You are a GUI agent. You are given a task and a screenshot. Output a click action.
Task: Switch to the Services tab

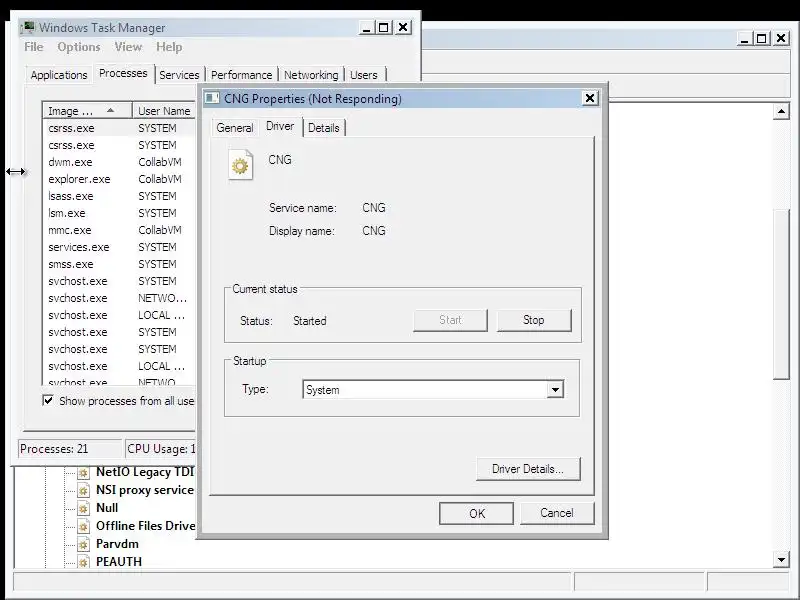tap(179, 75)
